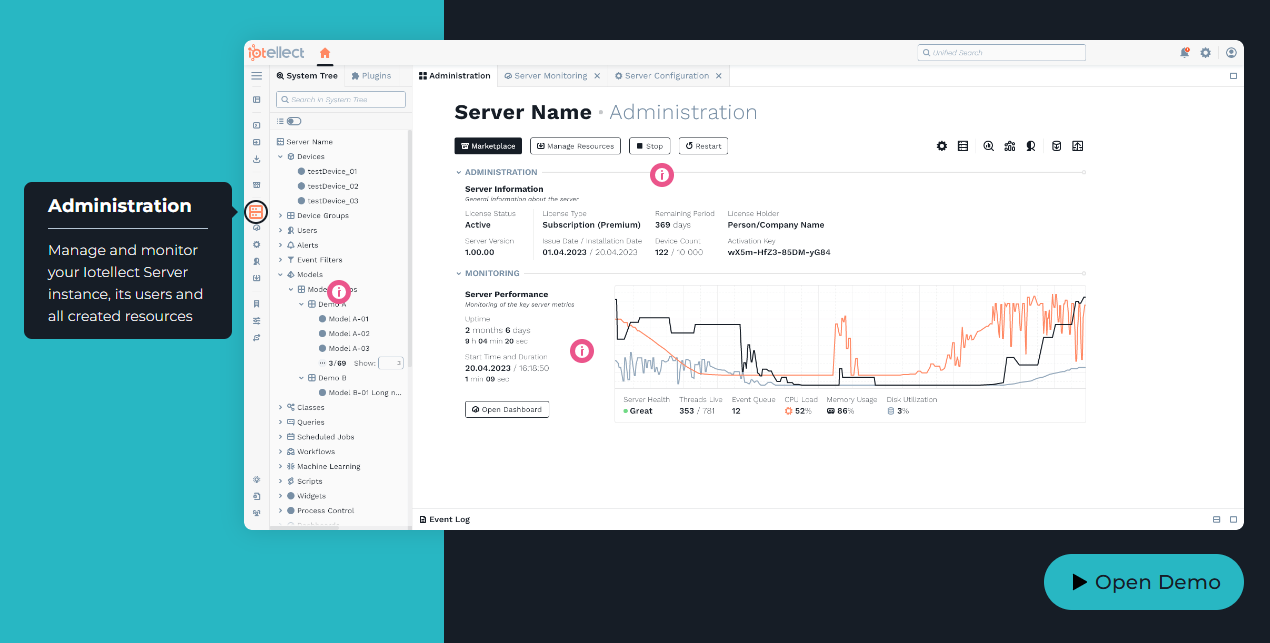Open the user profile icon

point(1231,53)
